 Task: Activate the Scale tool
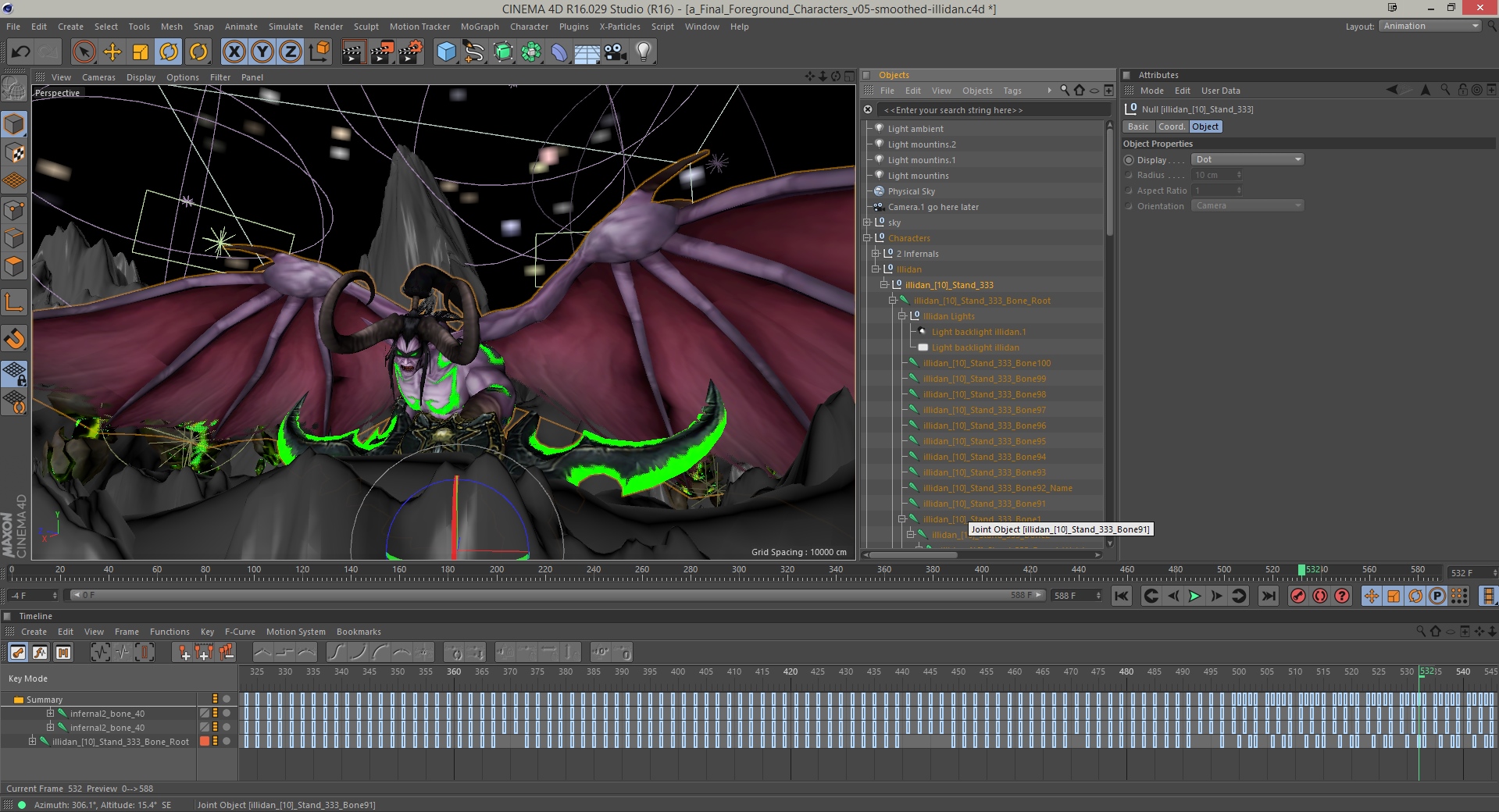click(141, 52)
